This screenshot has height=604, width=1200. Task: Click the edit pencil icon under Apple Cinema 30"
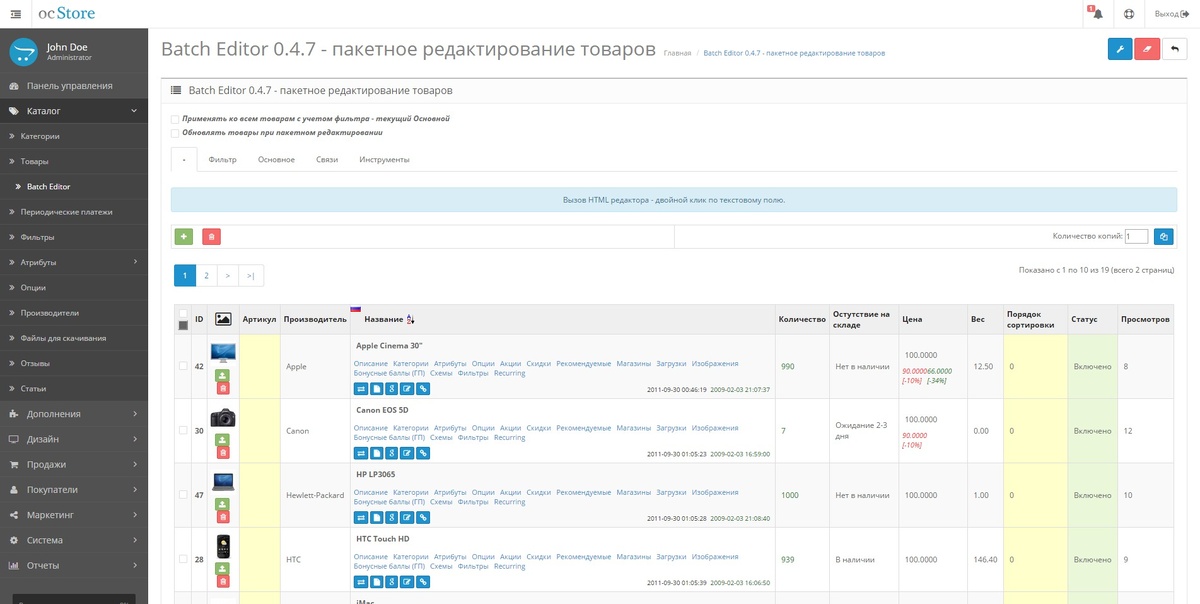pos(407,388)
